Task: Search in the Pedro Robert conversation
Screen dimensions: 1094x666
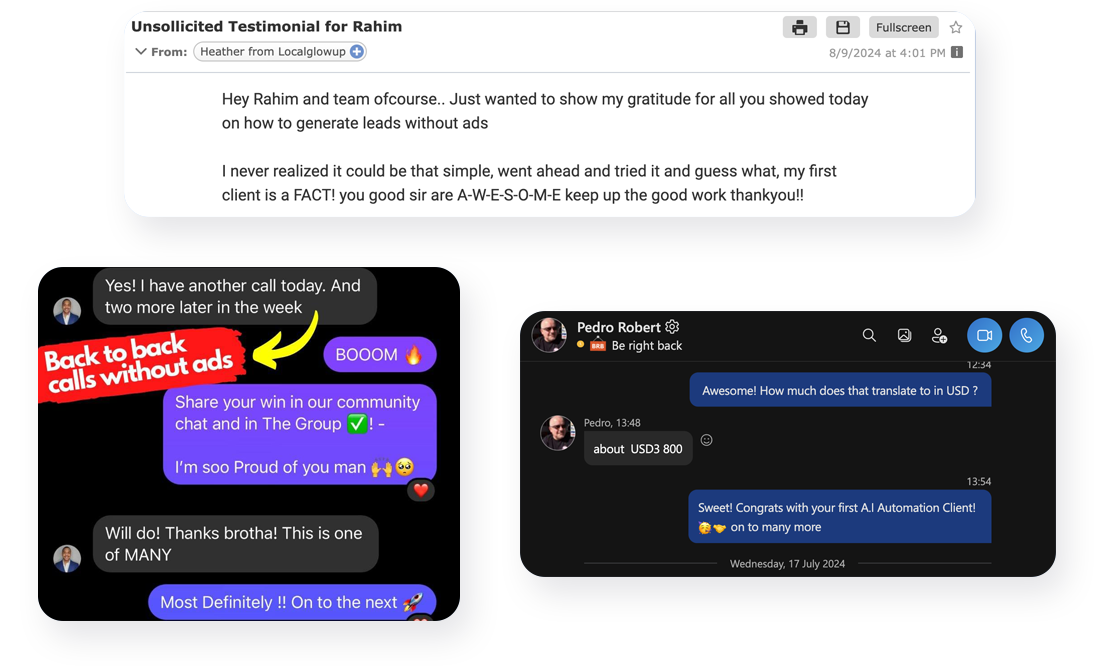Action: click(x=869, y=336)
